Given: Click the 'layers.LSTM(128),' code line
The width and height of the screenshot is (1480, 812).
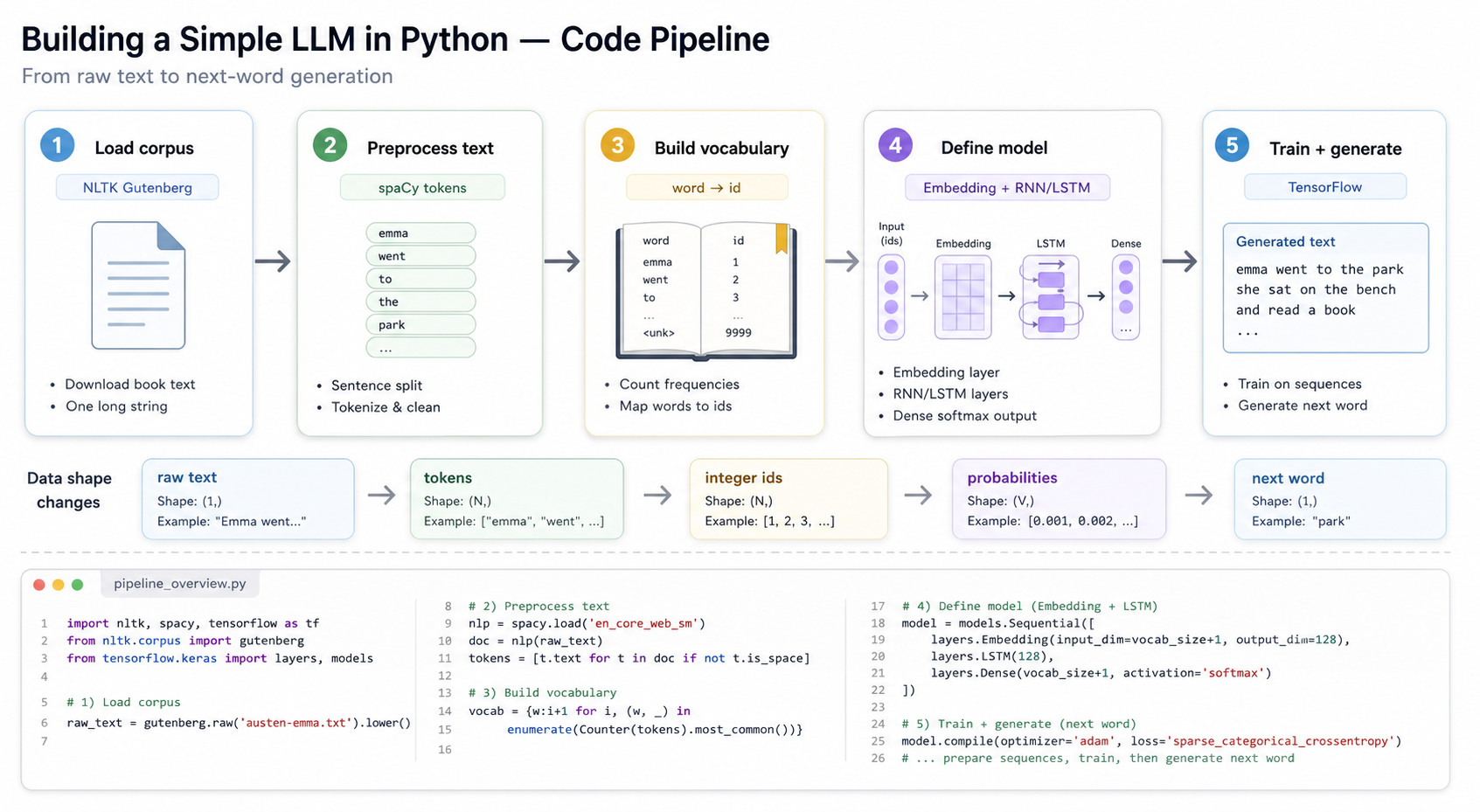Looking at the screenshot, I should coord(992,656).
